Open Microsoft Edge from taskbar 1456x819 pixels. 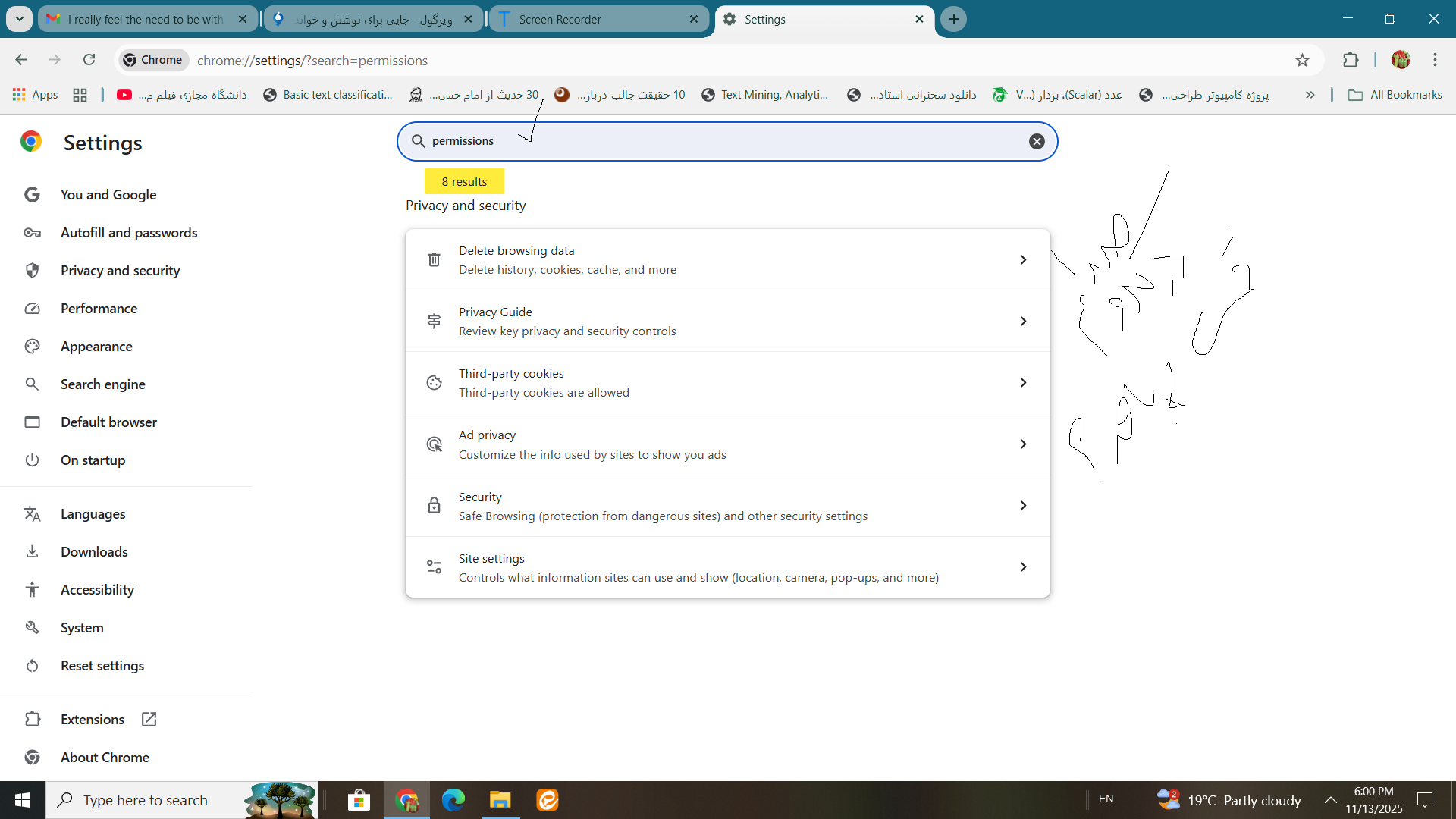coord(453,800)
